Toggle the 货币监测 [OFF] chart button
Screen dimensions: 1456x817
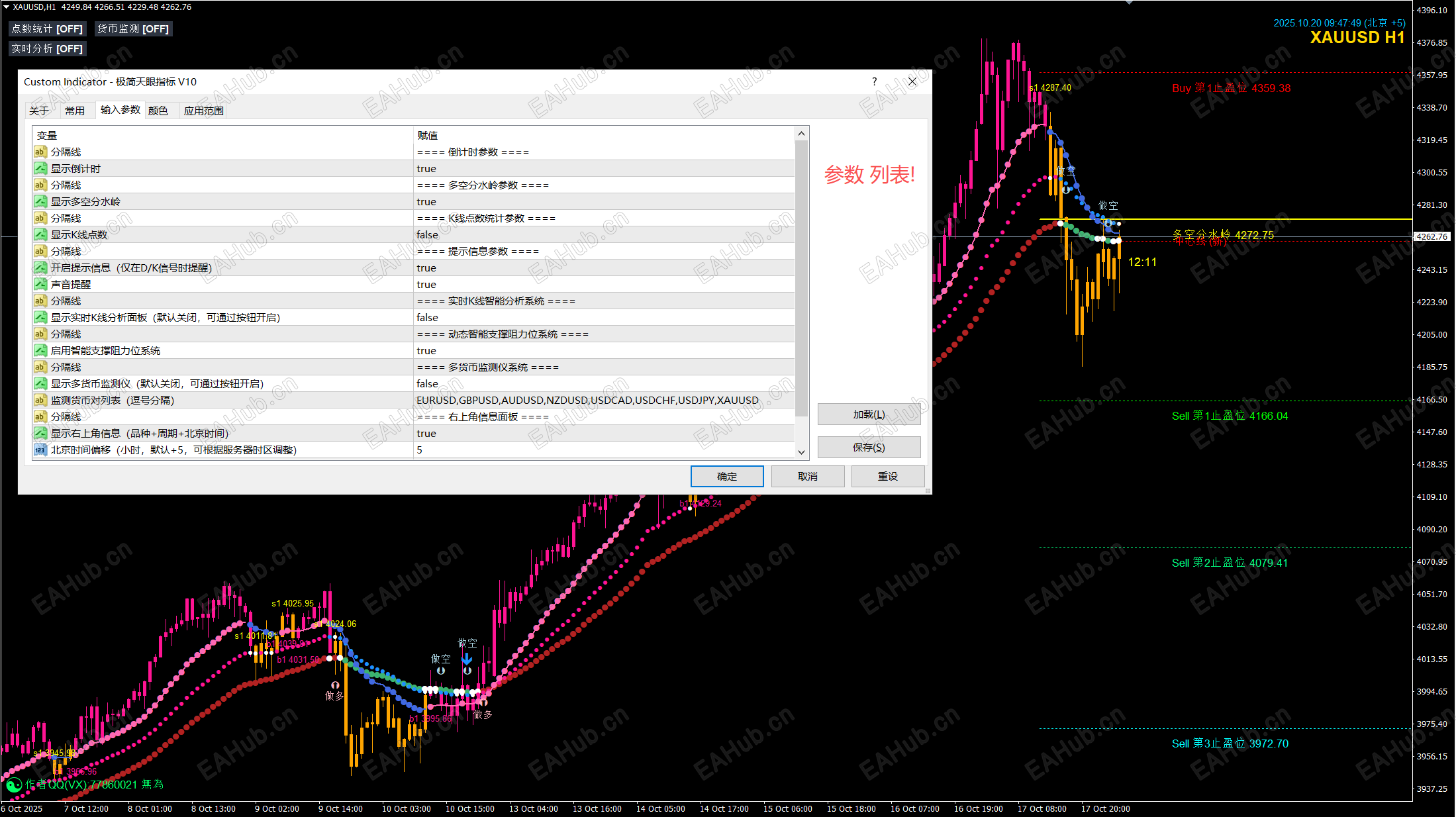pyautogui.click(x=133, y=28)
